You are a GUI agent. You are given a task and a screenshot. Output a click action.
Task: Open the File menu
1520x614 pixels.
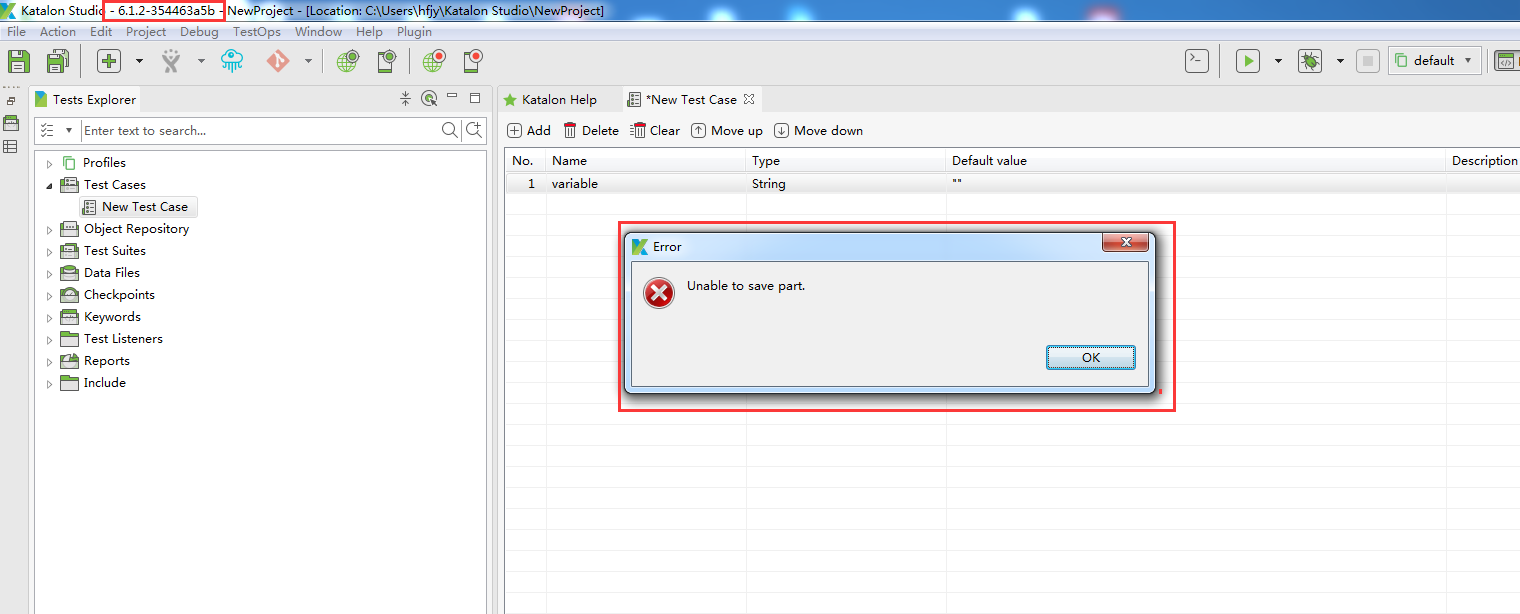pos(17,31)
